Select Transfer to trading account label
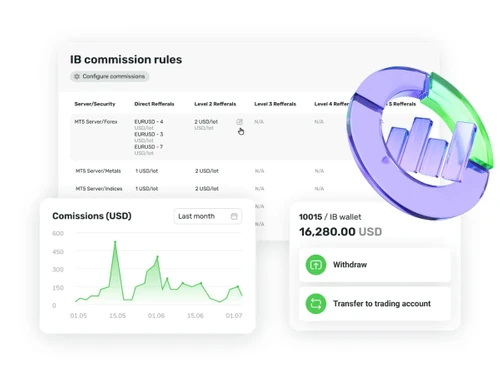The height and width of the screenshot is (375, 500). click(x=382, y=304)
